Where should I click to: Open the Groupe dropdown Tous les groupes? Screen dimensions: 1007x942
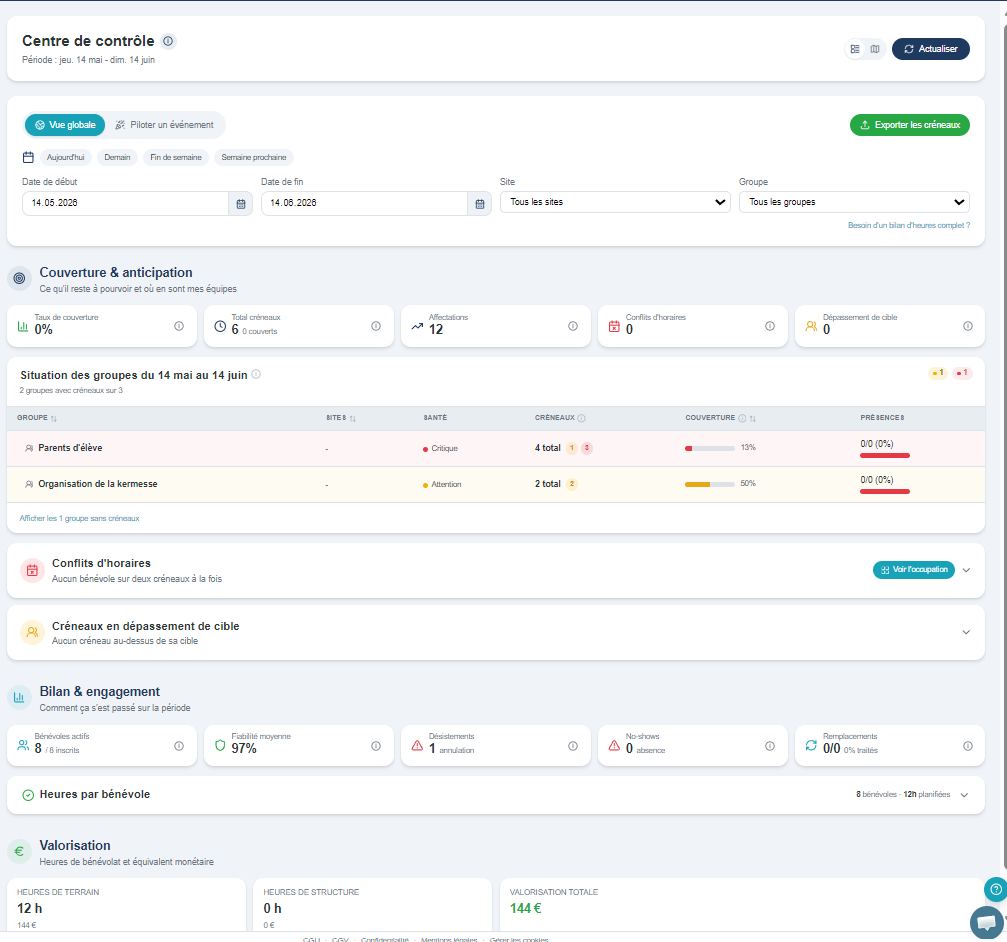[x=854, y=202]
